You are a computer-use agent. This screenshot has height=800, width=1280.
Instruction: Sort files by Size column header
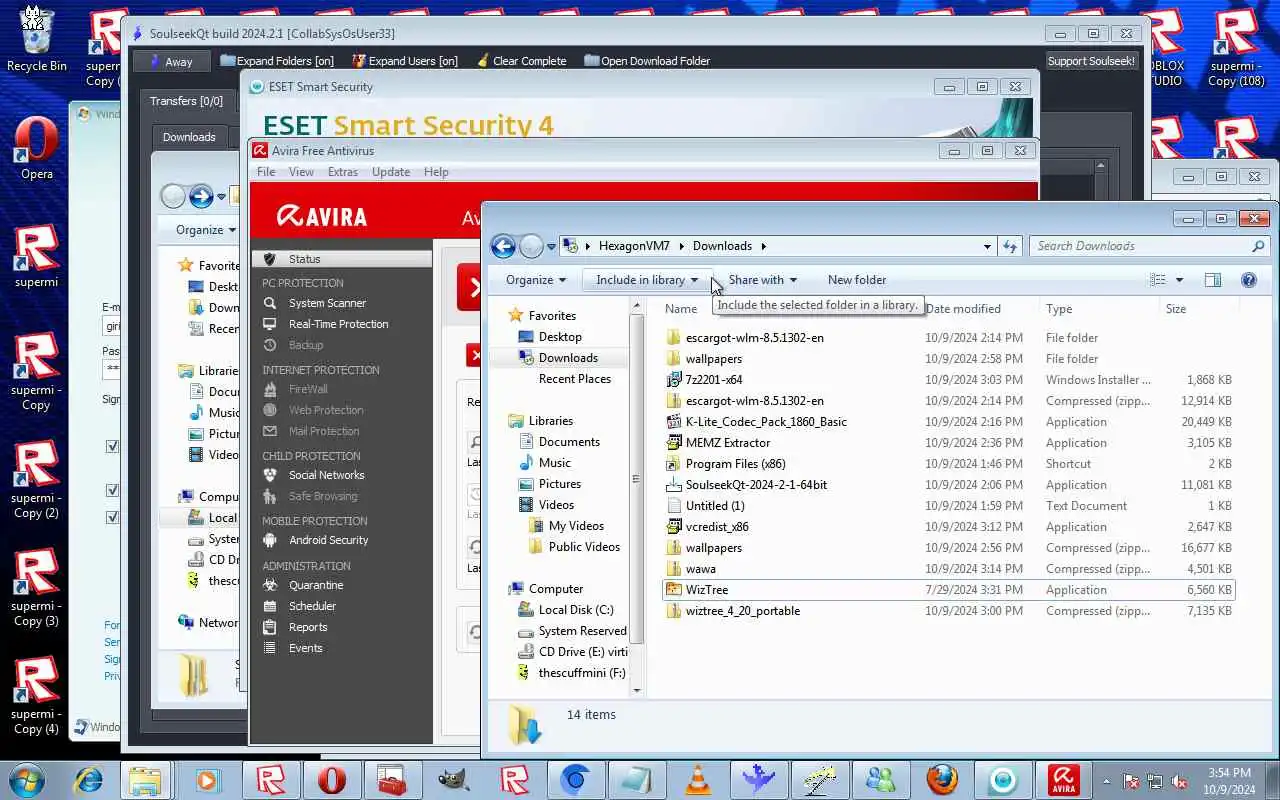point(1199,309)
